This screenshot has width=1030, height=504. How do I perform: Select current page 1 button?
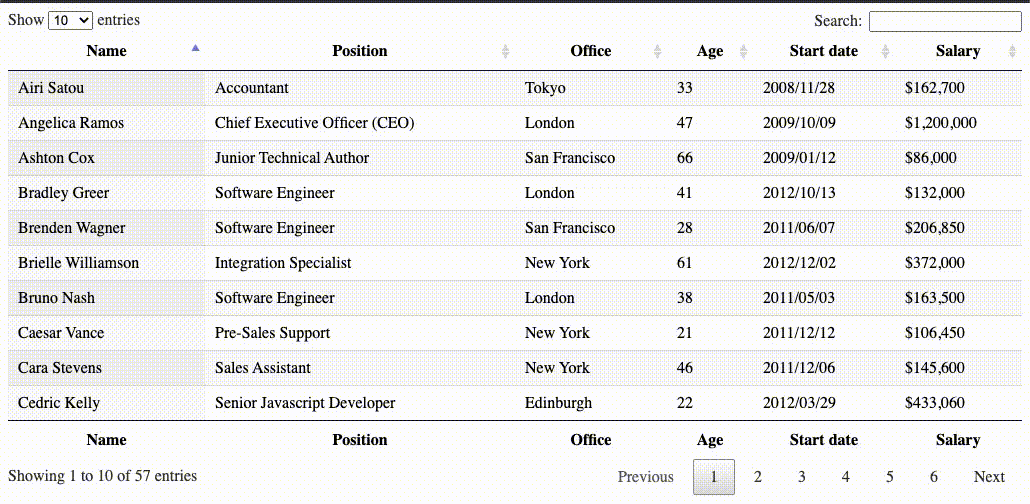714,477
